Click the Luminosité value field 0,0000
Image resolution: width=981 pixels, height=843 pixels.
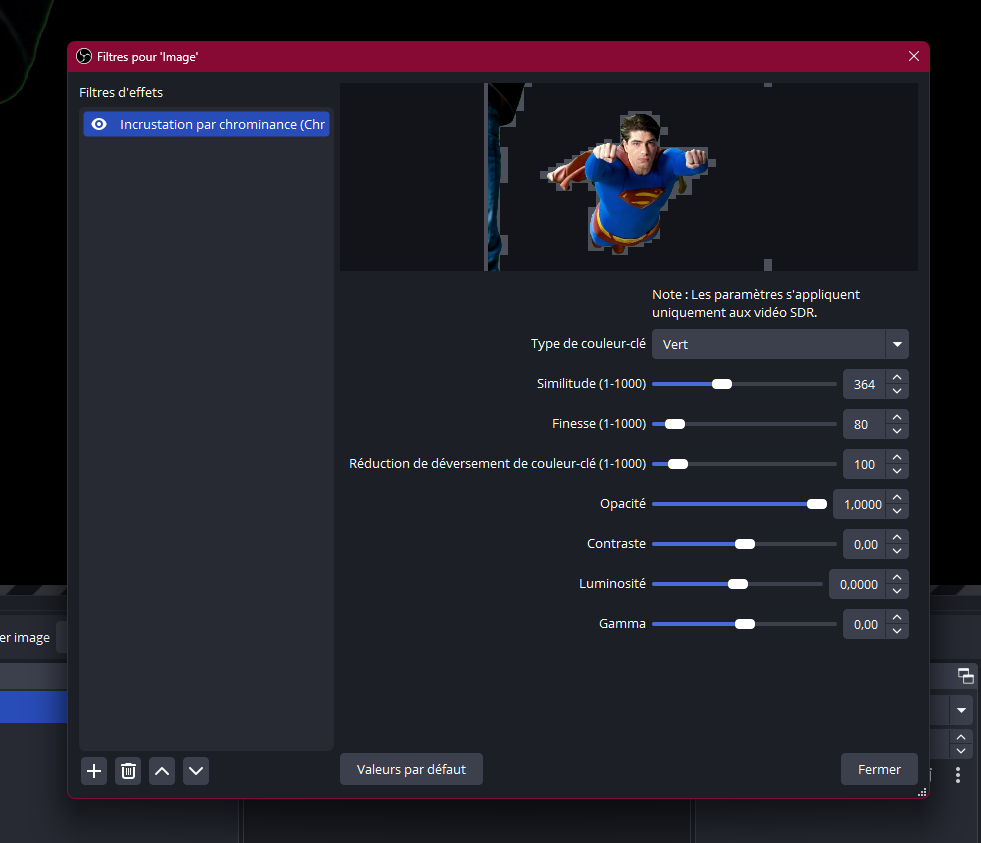coord(858,585)
